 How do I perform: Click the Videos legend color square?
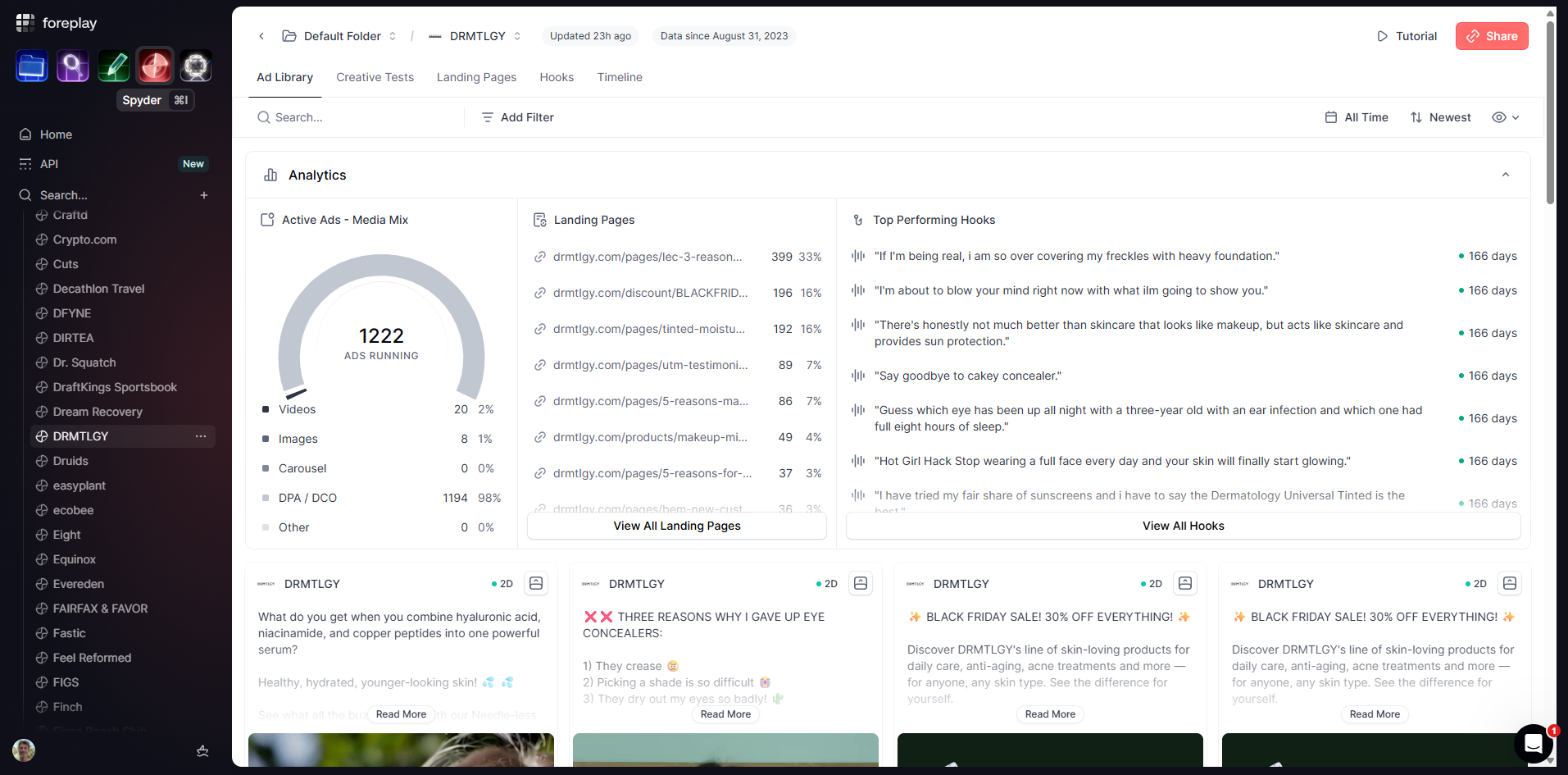266,409
